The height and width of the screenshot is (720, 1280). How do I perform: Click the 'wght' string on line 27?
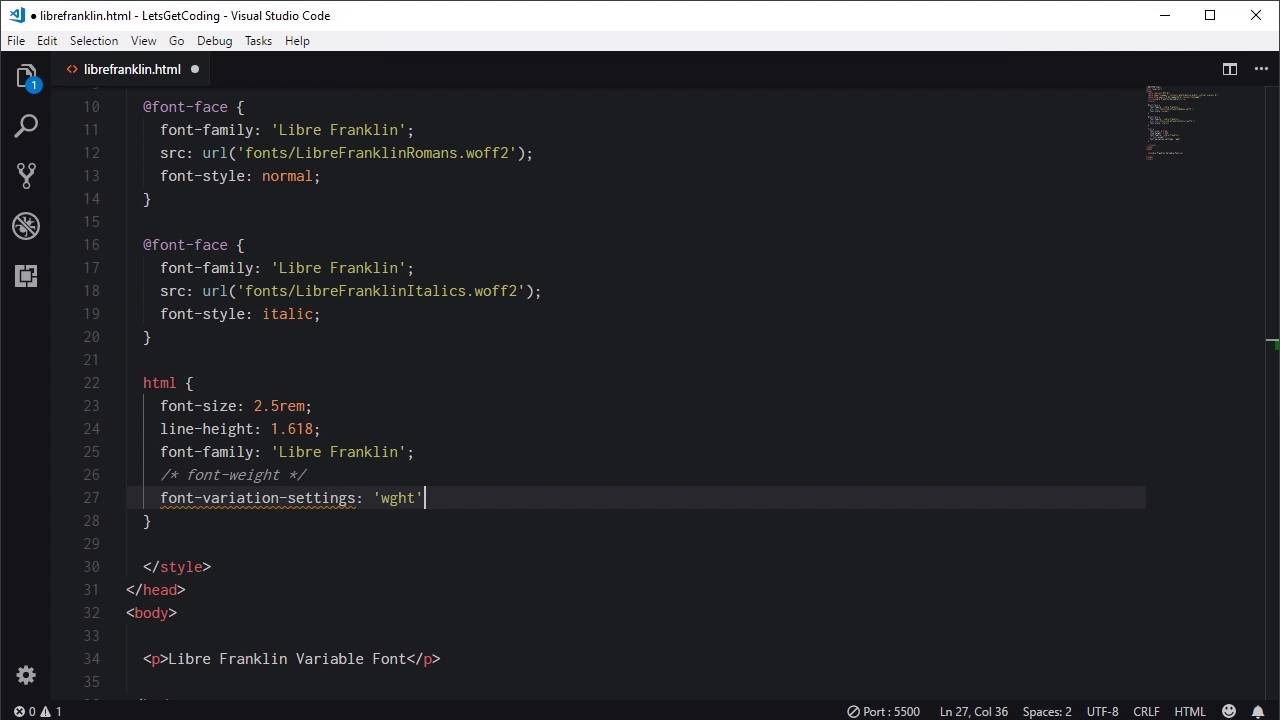coord(399,498)
